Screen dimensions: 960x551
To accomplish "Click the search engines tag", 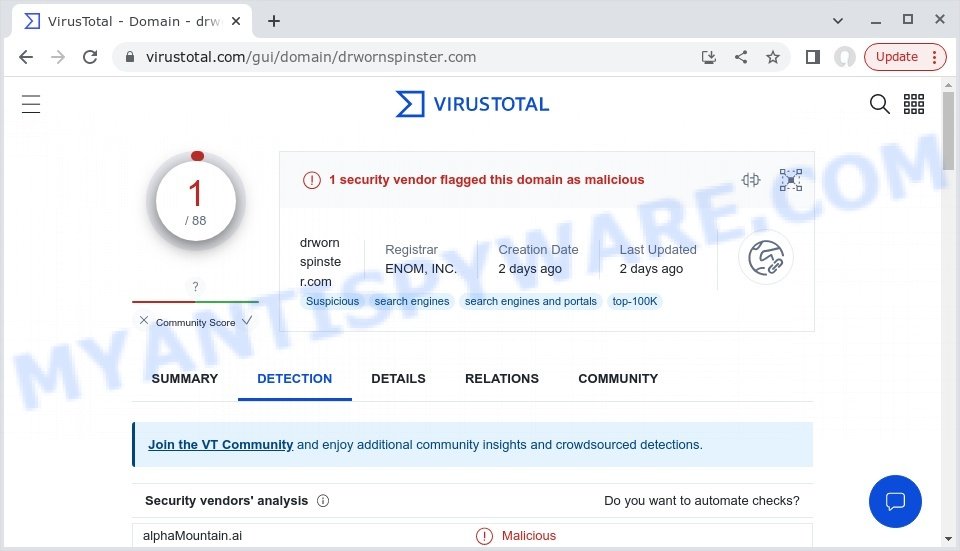I will click(x=411, y=301).
